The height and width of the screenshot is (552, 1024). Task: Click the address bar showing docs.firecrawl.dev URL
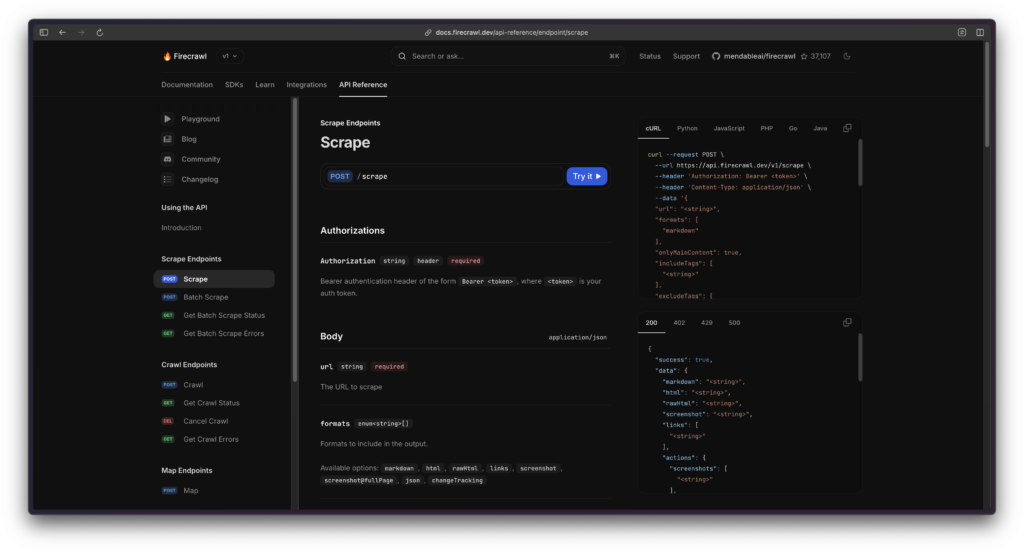click(x=507, y=32)
